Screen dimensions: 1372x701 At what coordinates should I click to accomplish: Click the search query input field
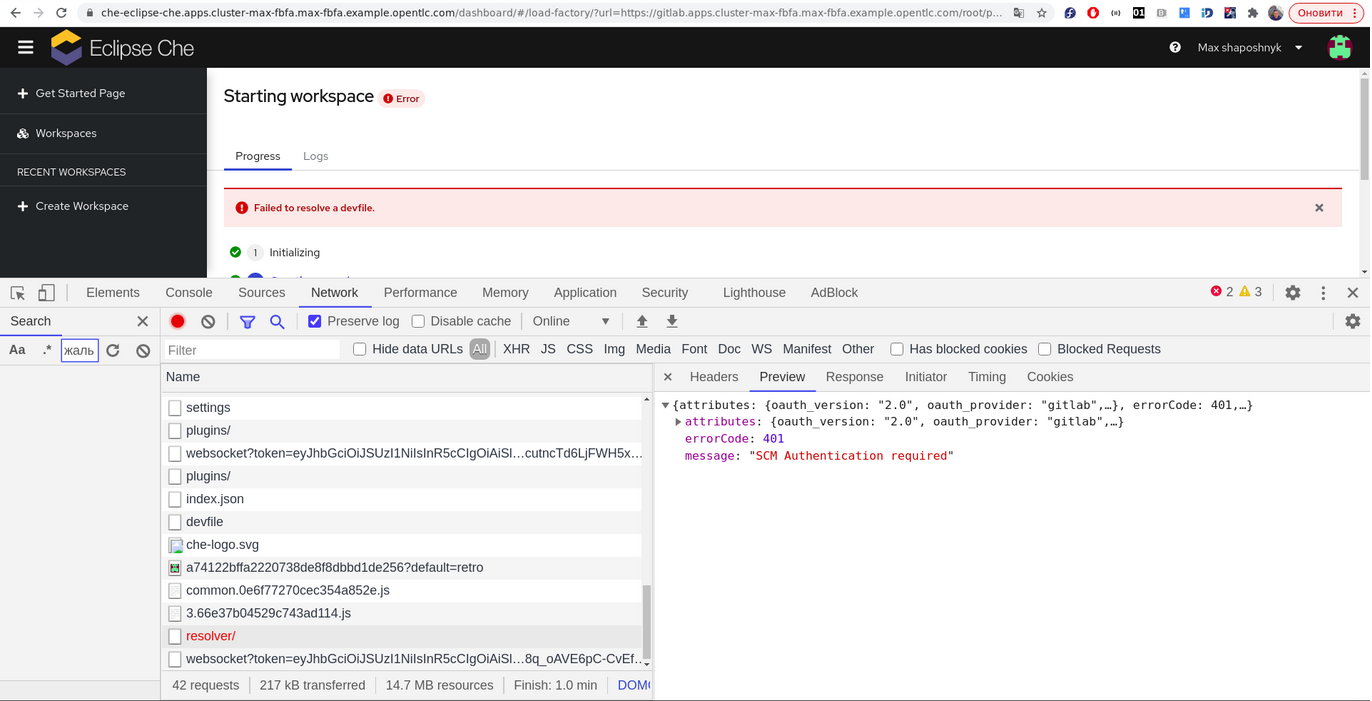click(80, 350)
